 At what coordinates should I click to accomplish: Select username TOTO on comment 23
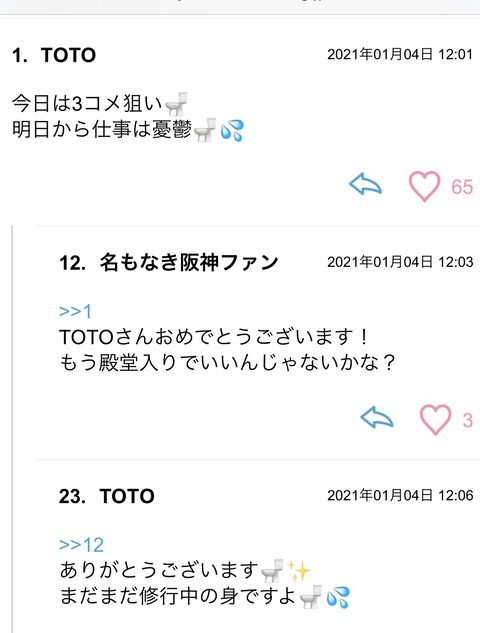[127, 496]
